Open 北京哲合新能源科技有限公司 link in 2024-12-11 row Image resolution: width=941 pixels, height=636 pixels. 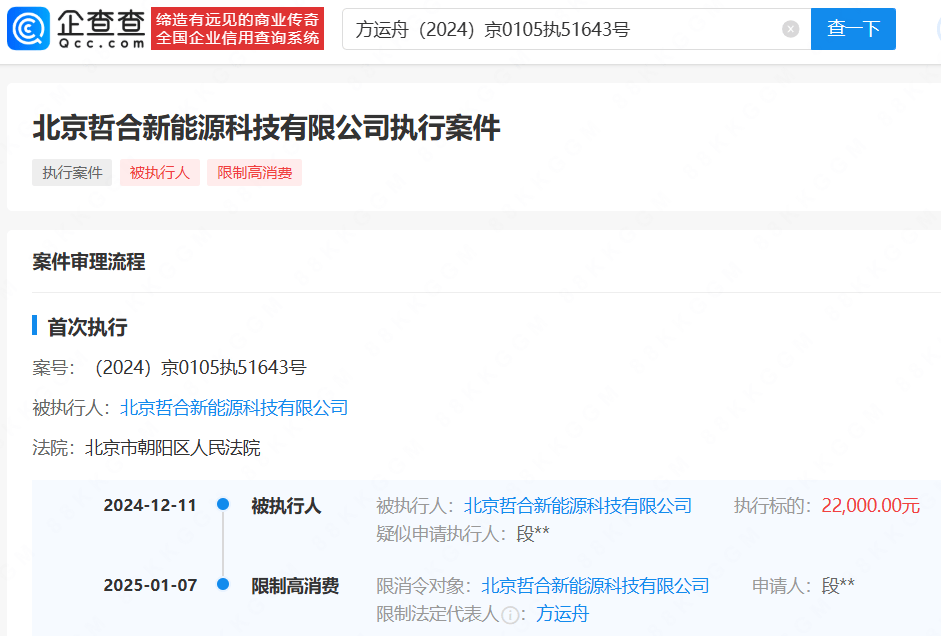tap(578, 506)
